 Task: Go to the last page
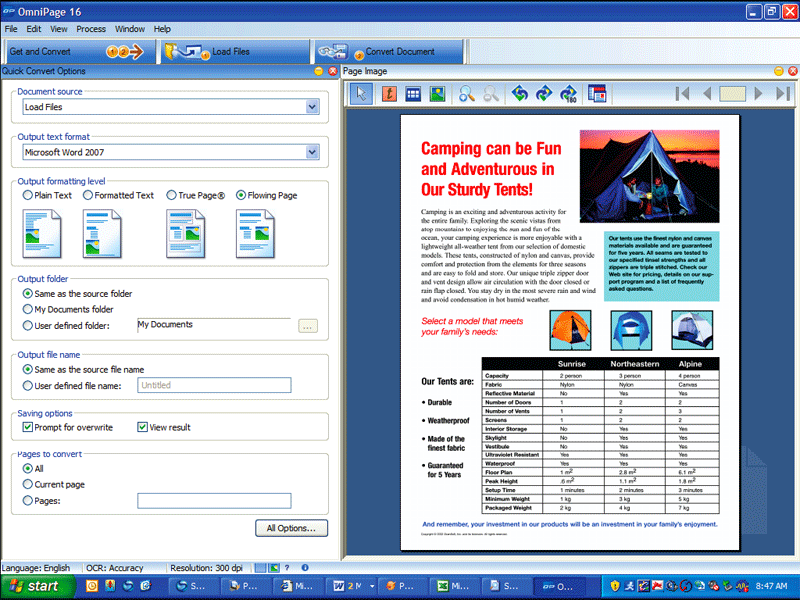pyautogui.click(x=783, y=93)
